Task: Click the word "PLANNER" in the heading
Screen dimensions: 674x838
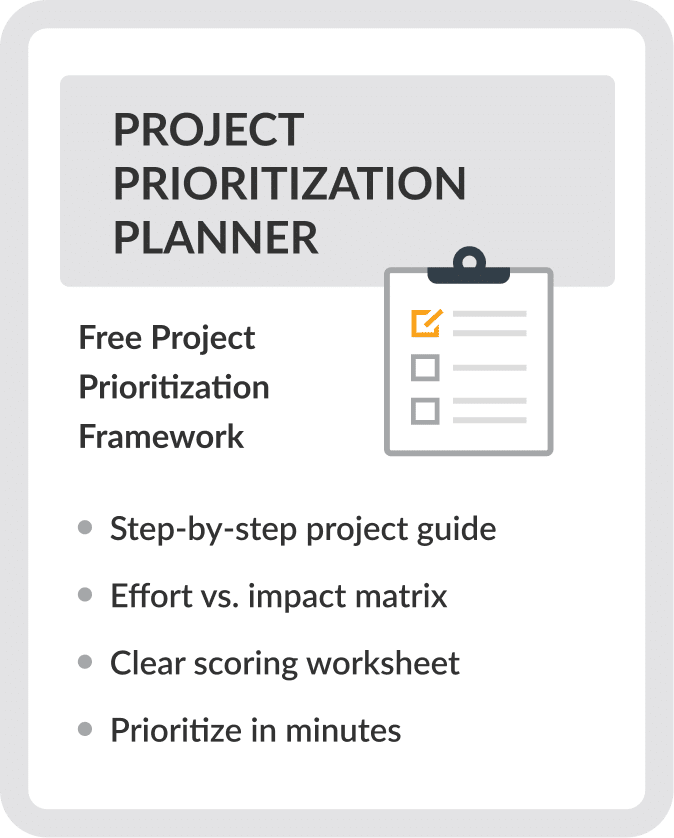Action: [x=215, y=238]
